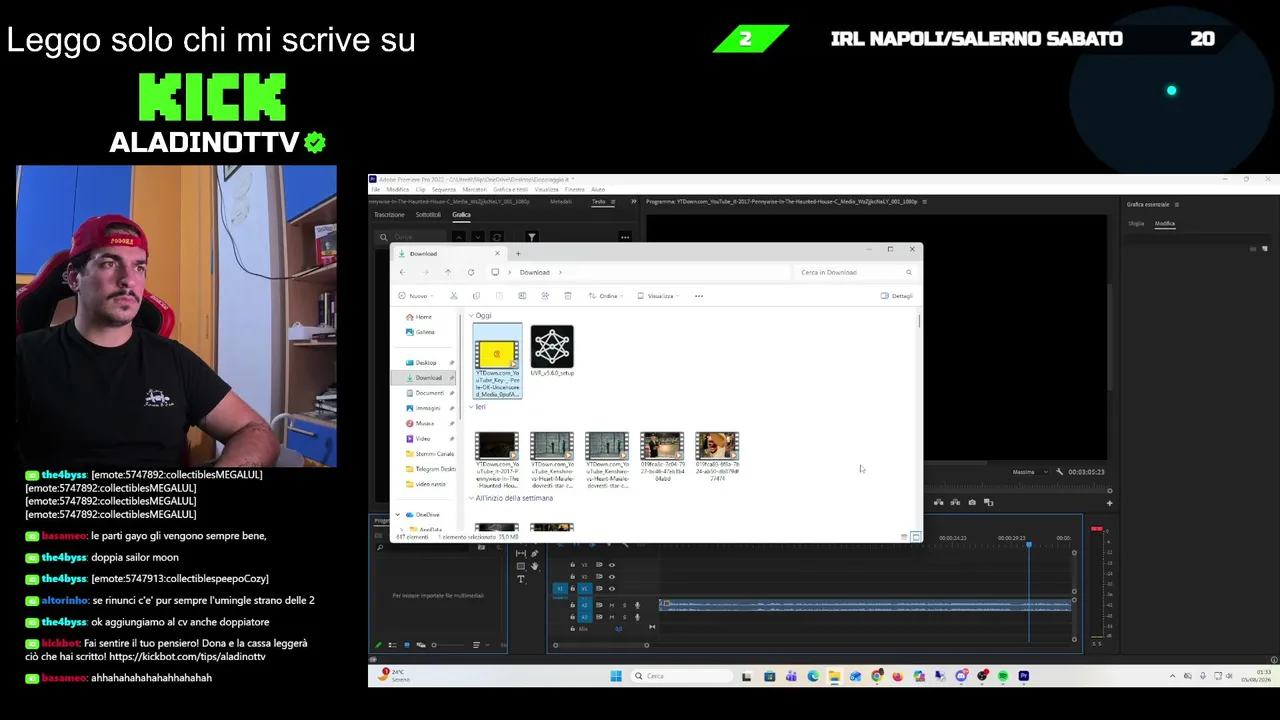Click the Export Frame camera icon

(972, 502)
